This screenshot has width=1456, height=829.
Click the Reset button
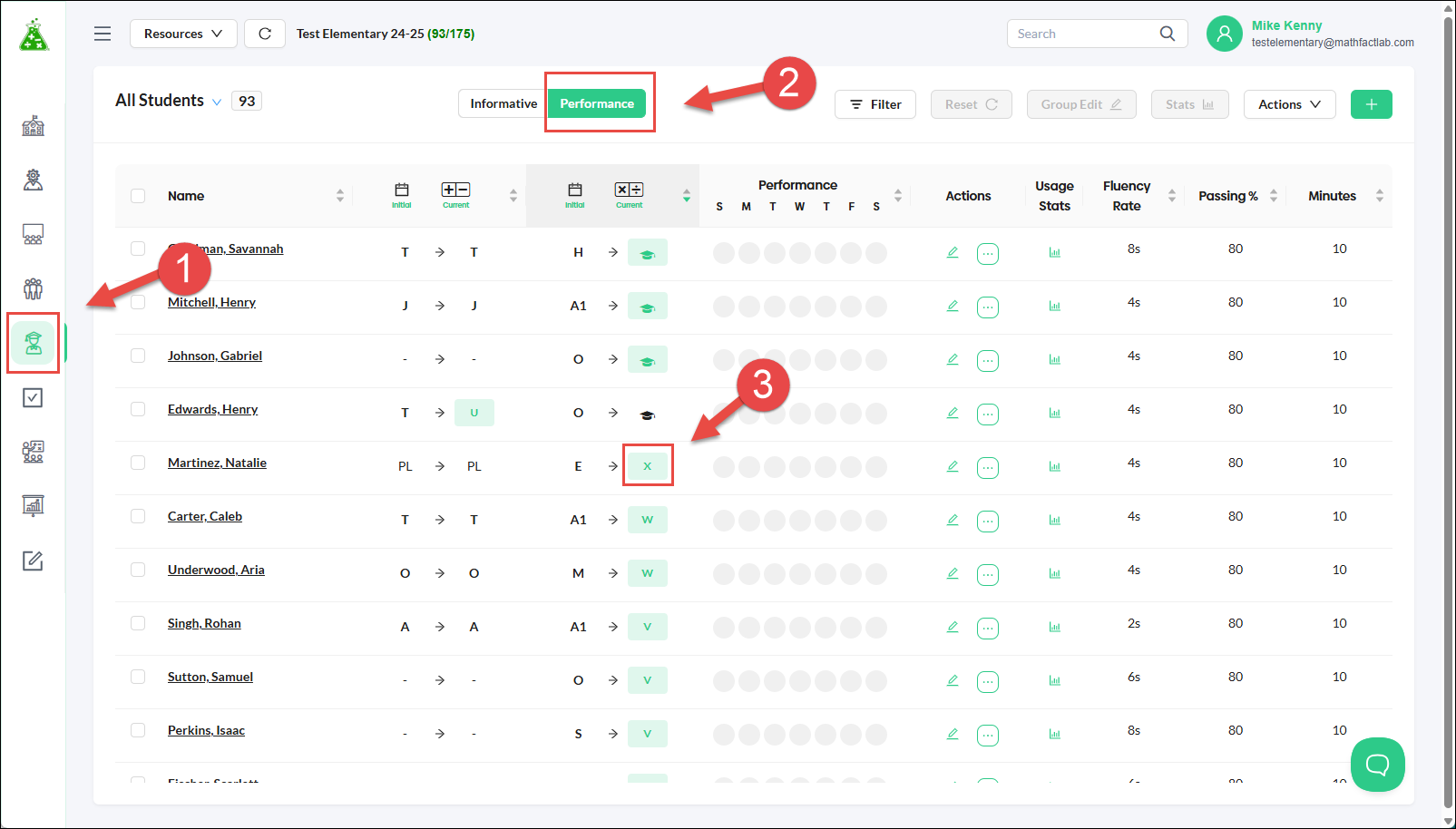(x=972, y=104)
